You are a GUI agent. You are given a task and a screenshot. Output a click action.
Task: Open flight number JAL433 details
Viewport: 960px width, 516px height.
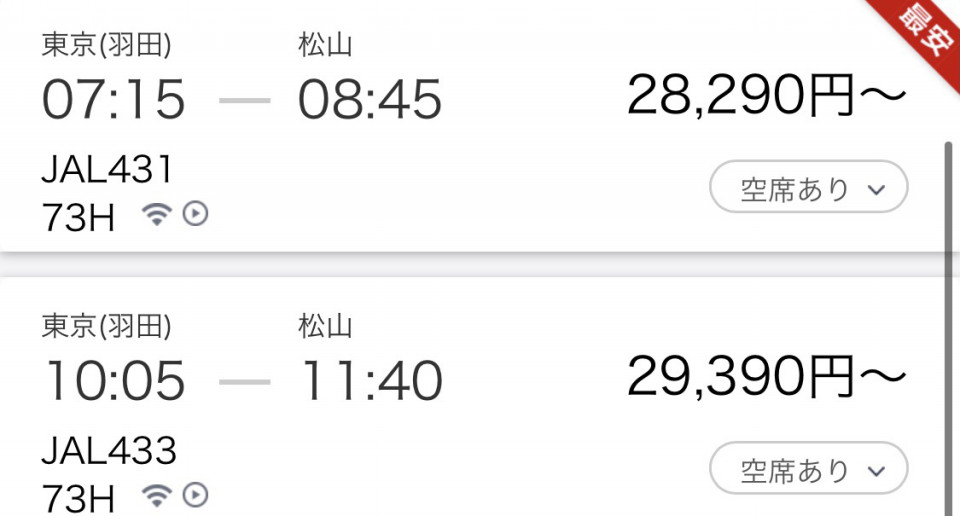point(108,451)
